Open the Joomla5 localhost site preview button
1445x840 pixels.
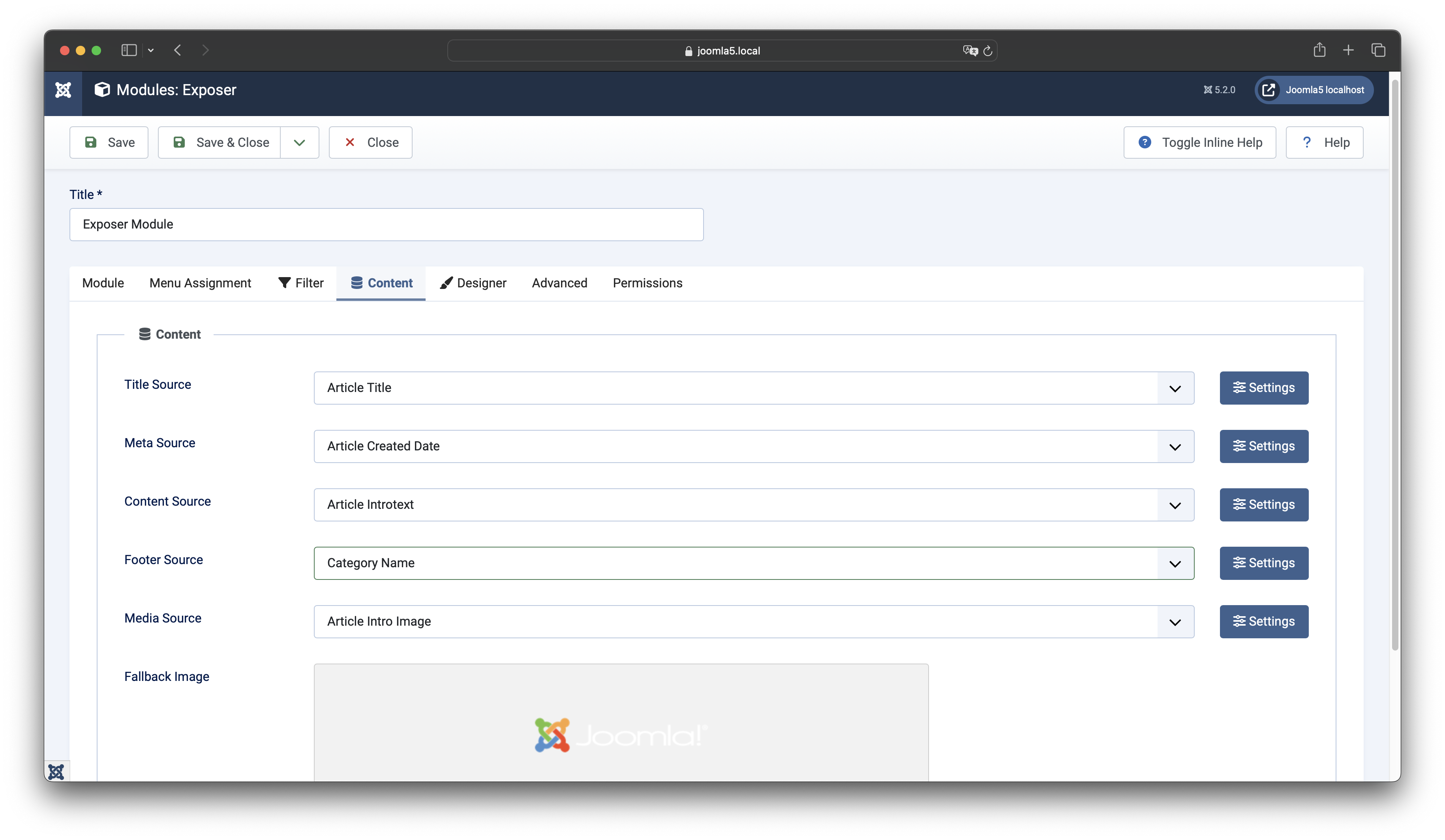coord(1314,90)
